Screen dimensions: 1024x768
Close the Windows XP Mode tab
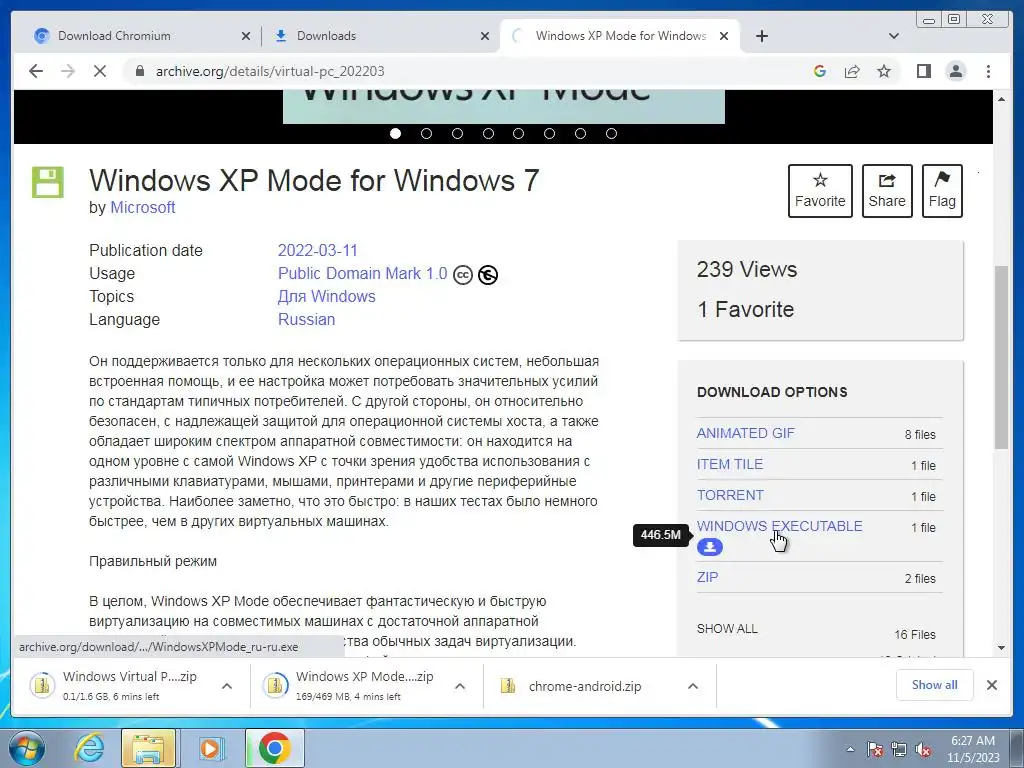[x=724, y=36]
